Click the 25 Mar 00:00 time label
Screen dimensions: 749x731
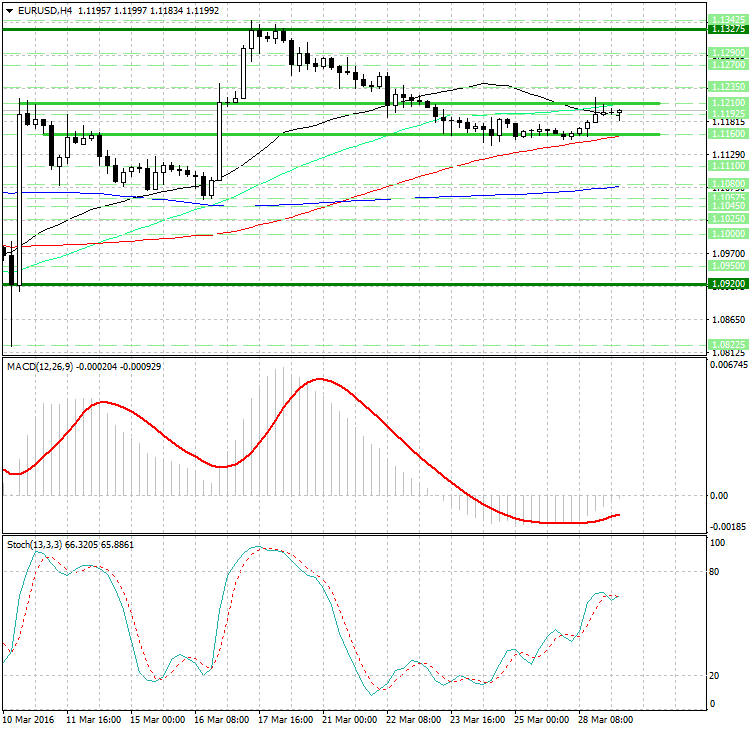542,720
